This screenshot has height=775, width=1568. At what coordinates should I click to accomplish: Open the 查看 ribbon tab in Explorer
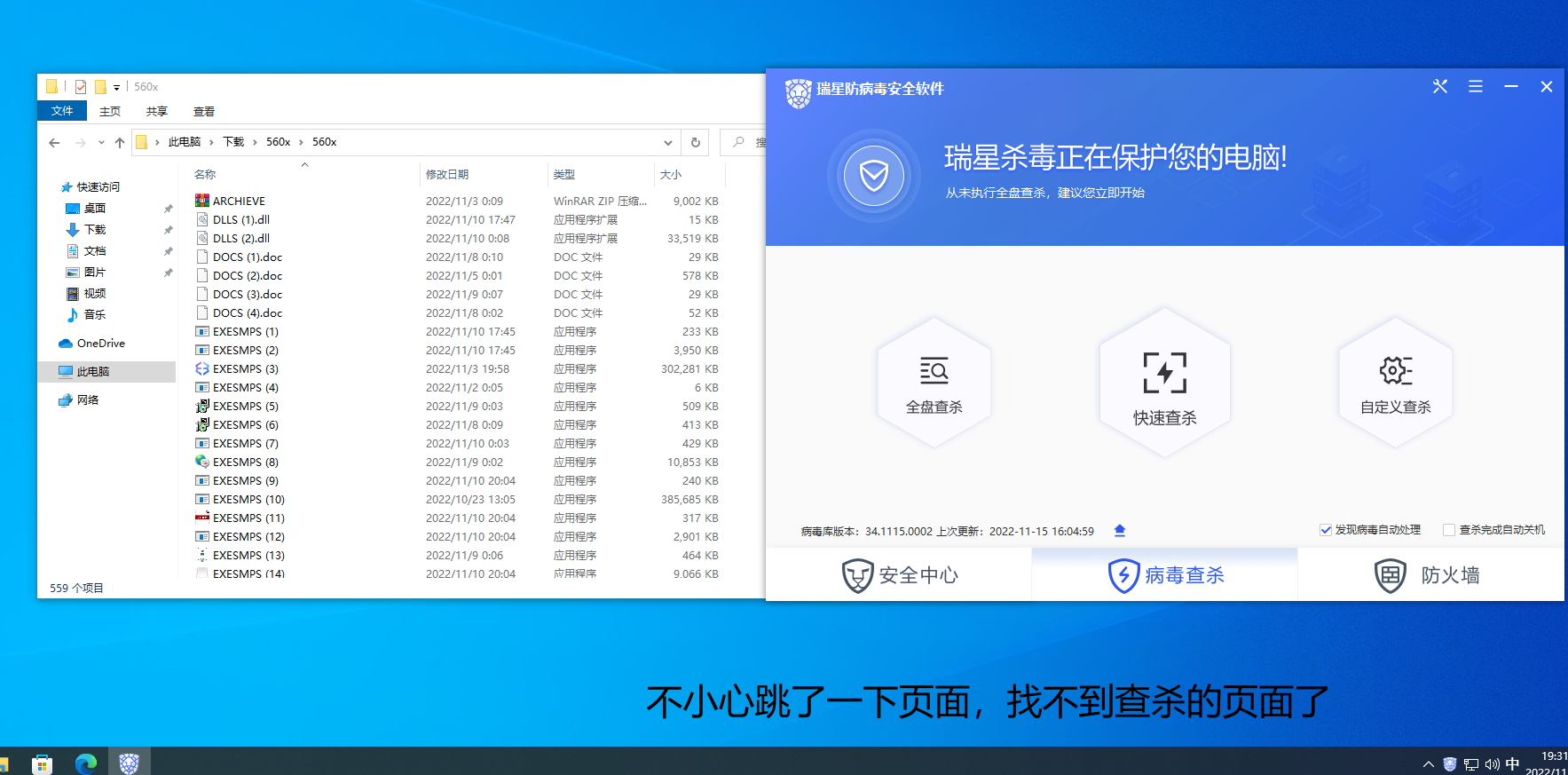[x=204, y=111]
